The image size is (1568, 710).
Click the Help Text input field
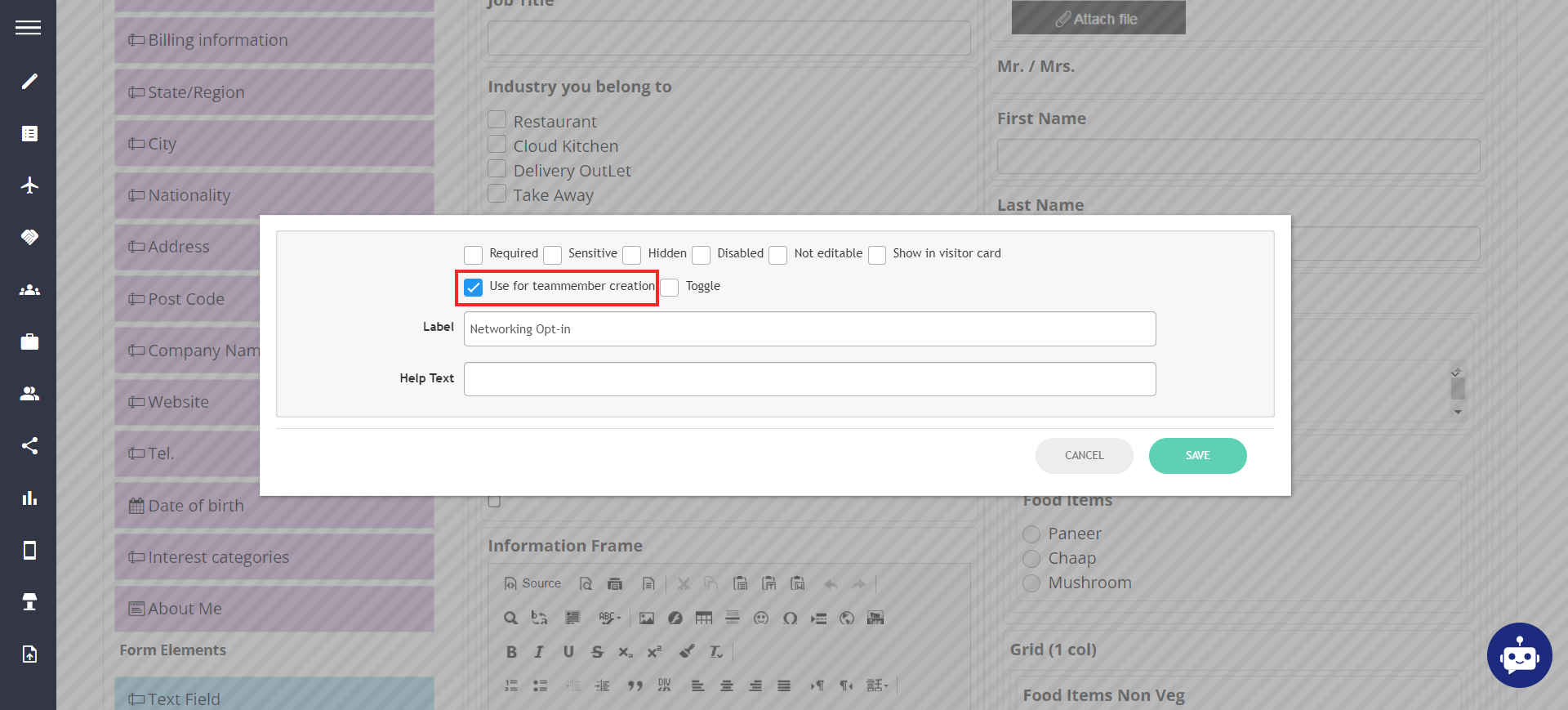pyautogui.click(x=809, y=379)
